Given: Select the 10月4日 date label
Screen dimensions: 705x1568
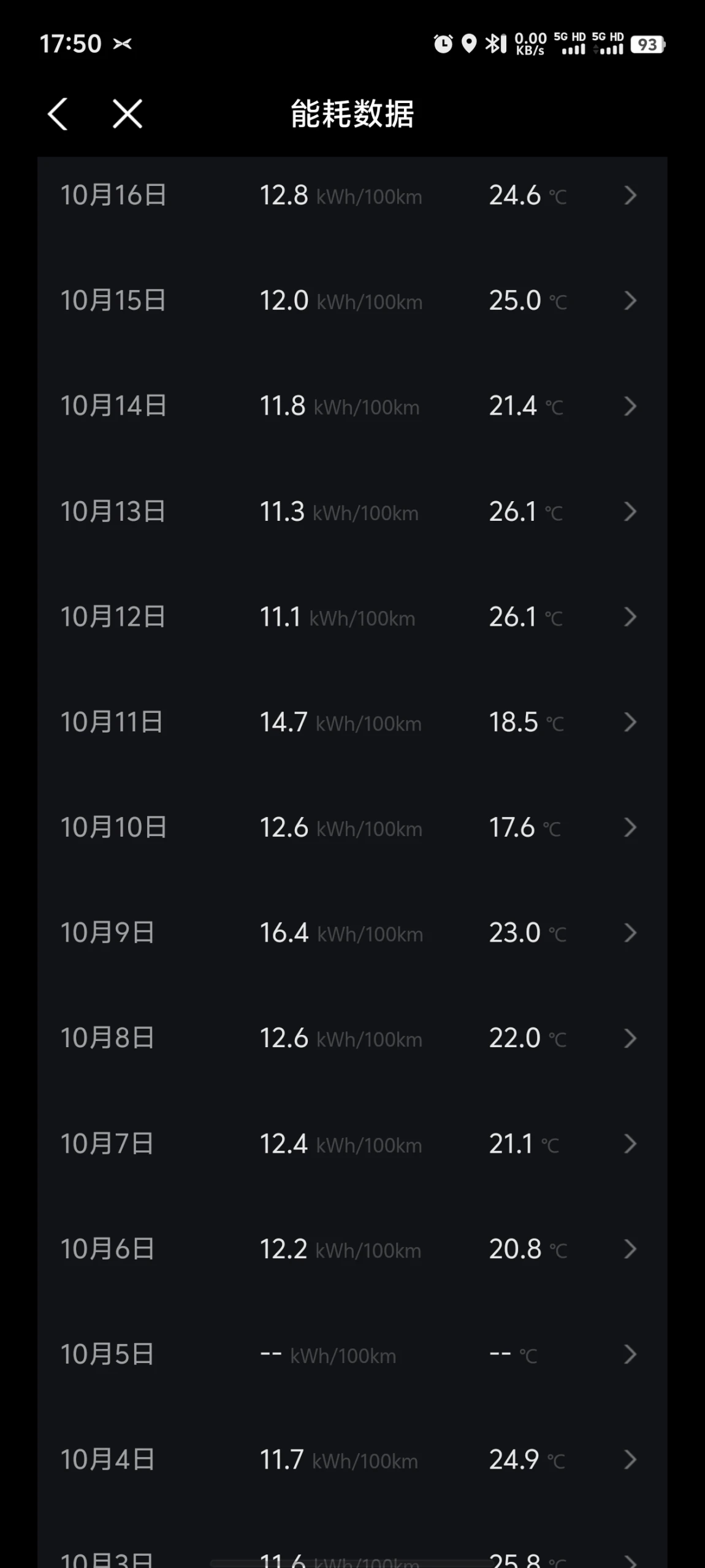Looking at the screenshot, I should click(x=107, y=1460).
